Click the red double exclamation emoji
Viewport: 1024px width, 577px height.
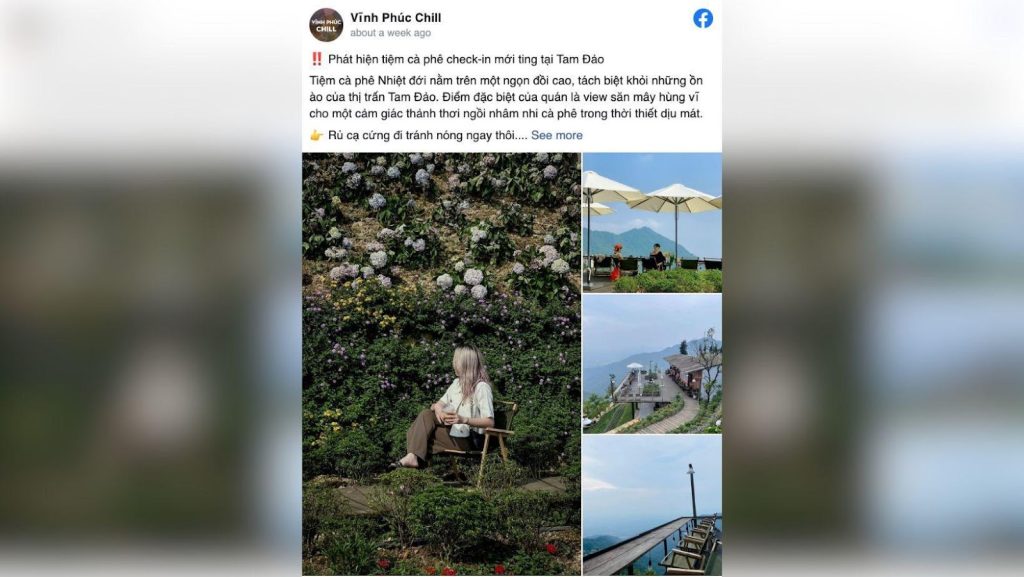click(x=316, y=59)
